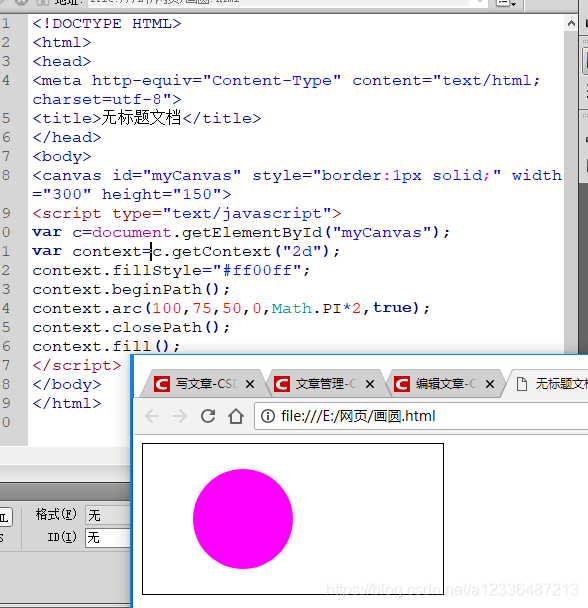Image resolution: width=588 pixels, height=608 pixels.
Task: Switch to the 文章管理 tab
Action: tap(325, 384)
